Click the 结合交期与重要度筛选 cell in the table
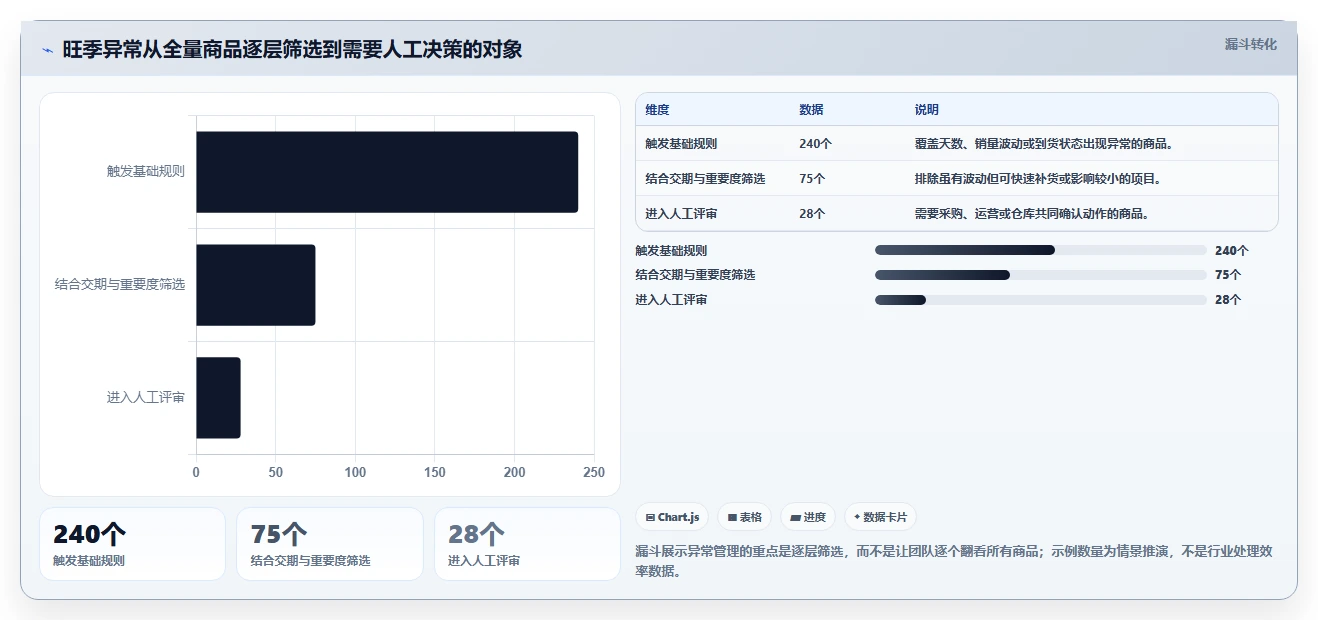 click(x=705, y=179)
